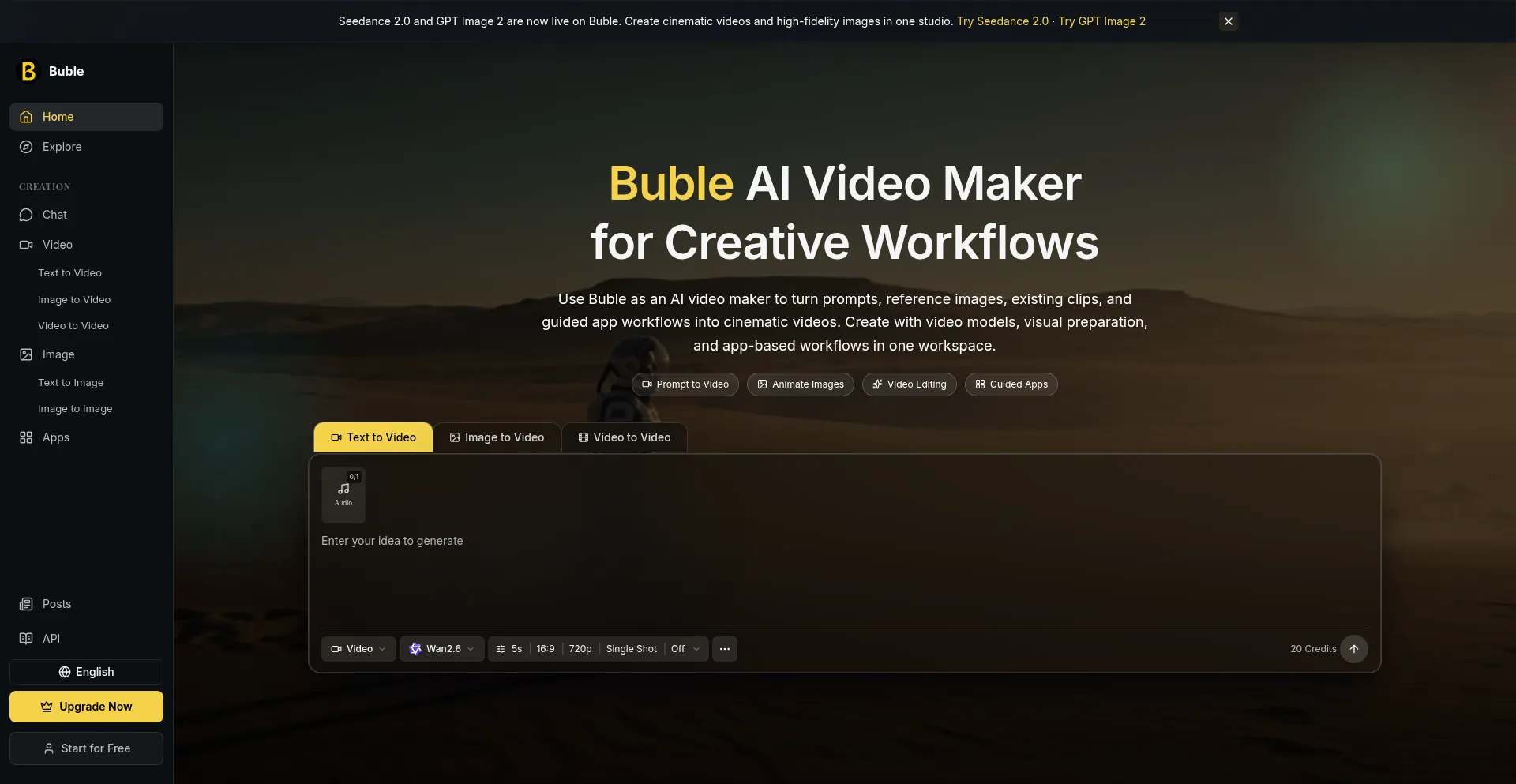Open the Off option dropdown
Image resolution: width=1516 pixels, height=784 pixels.
coord(685,649)
